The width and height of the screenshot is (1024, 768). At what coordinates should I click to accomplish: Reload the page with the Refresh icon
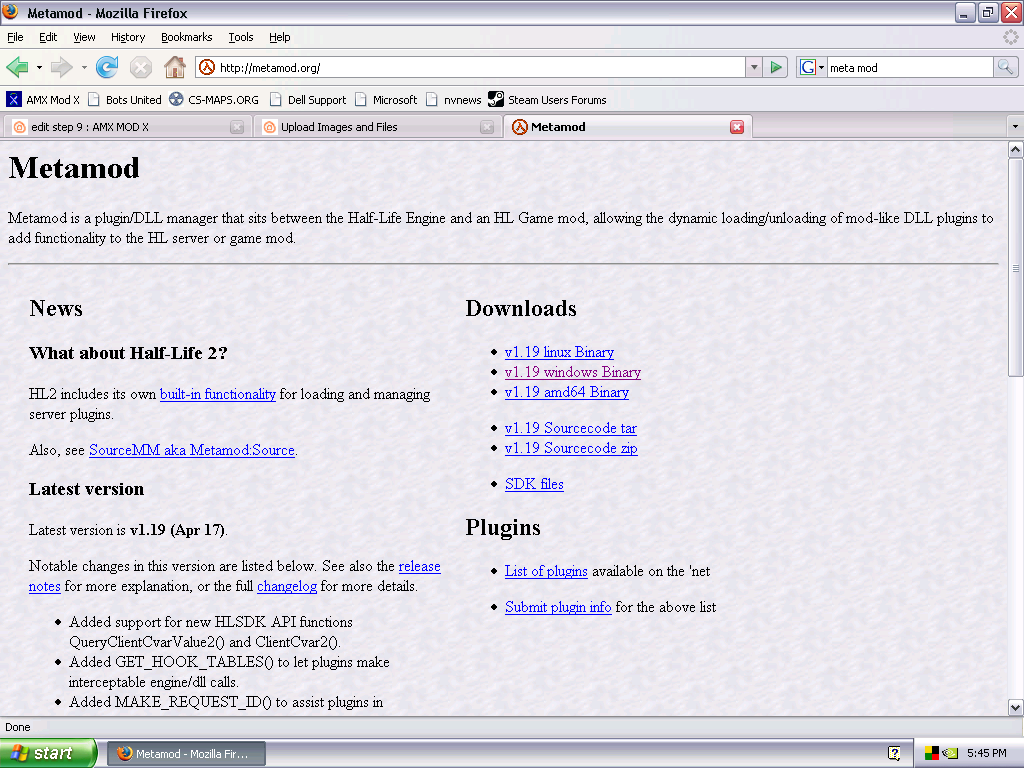tap(107, 67)
